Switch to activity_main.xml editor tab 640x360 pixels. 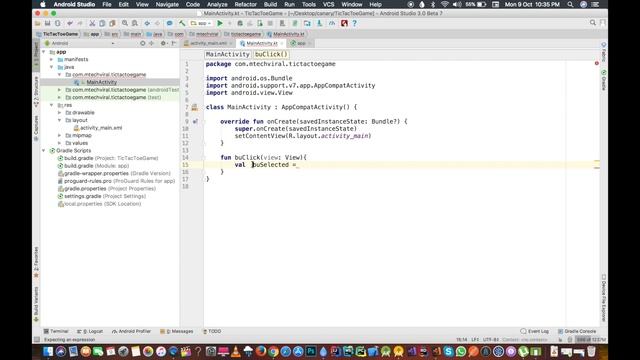tap(208, 43)
